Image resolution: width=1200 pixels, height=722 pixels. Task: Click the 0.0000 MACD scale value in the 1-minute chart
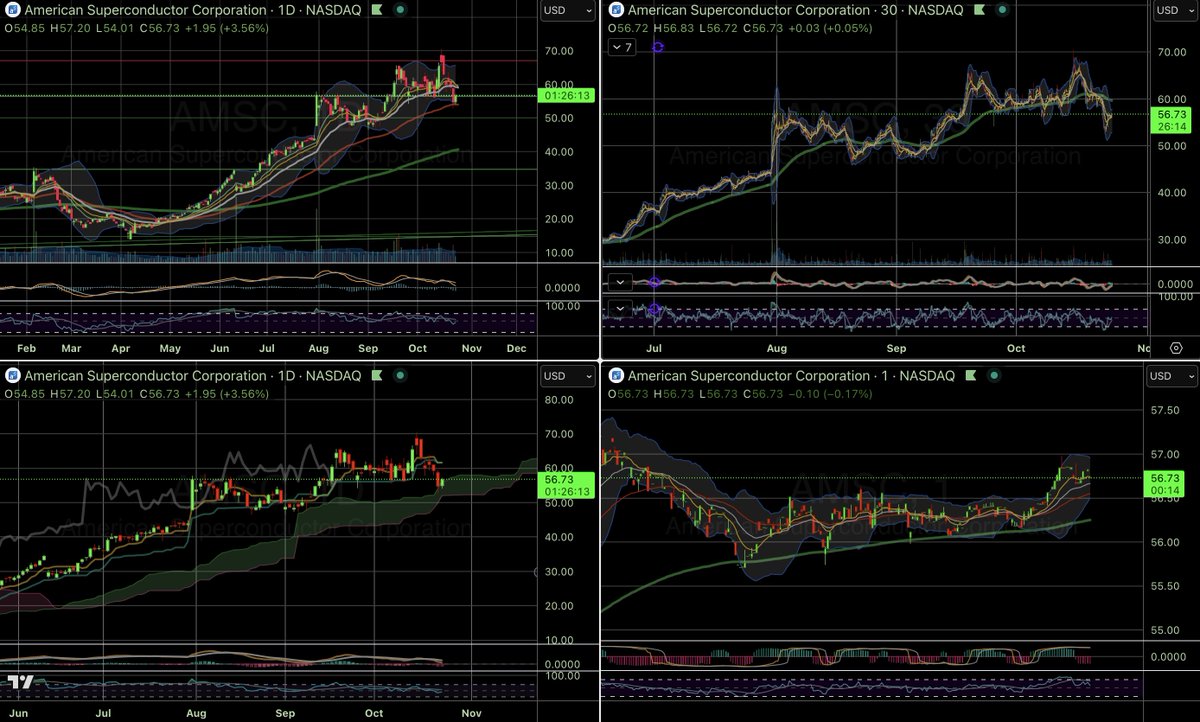point(1168,657)
